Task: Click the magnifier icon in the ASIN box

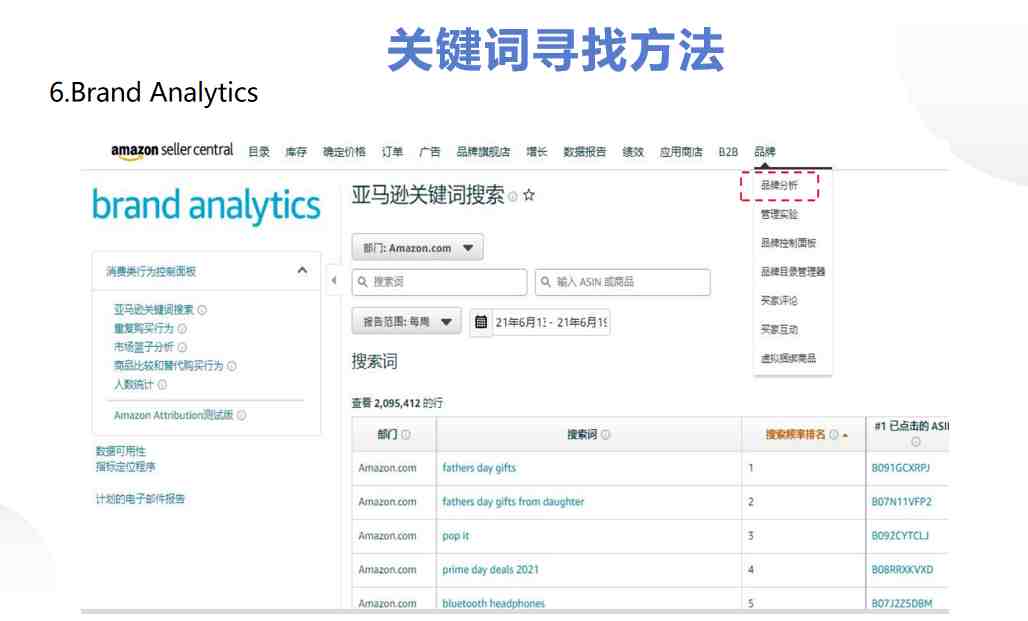Action: (x=545, y=282)
